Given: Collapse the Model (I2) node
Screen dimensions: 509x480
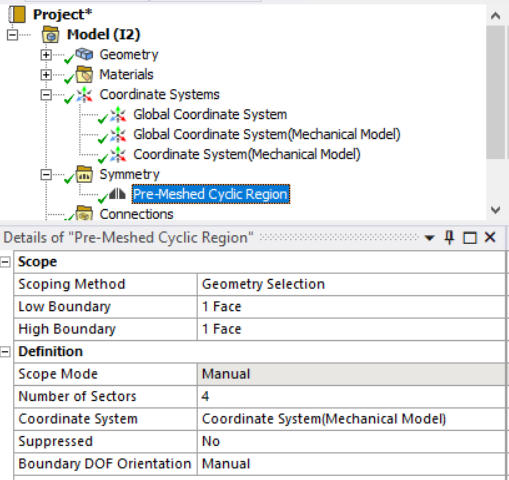Looking at the screenshot, I should pos(12,35).
